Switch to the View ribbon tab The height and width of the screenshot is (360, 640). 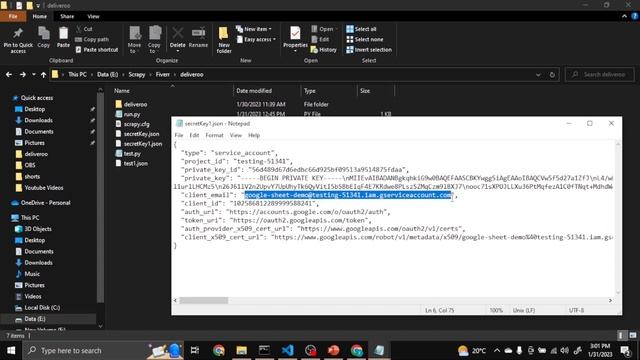click(93, 16)
